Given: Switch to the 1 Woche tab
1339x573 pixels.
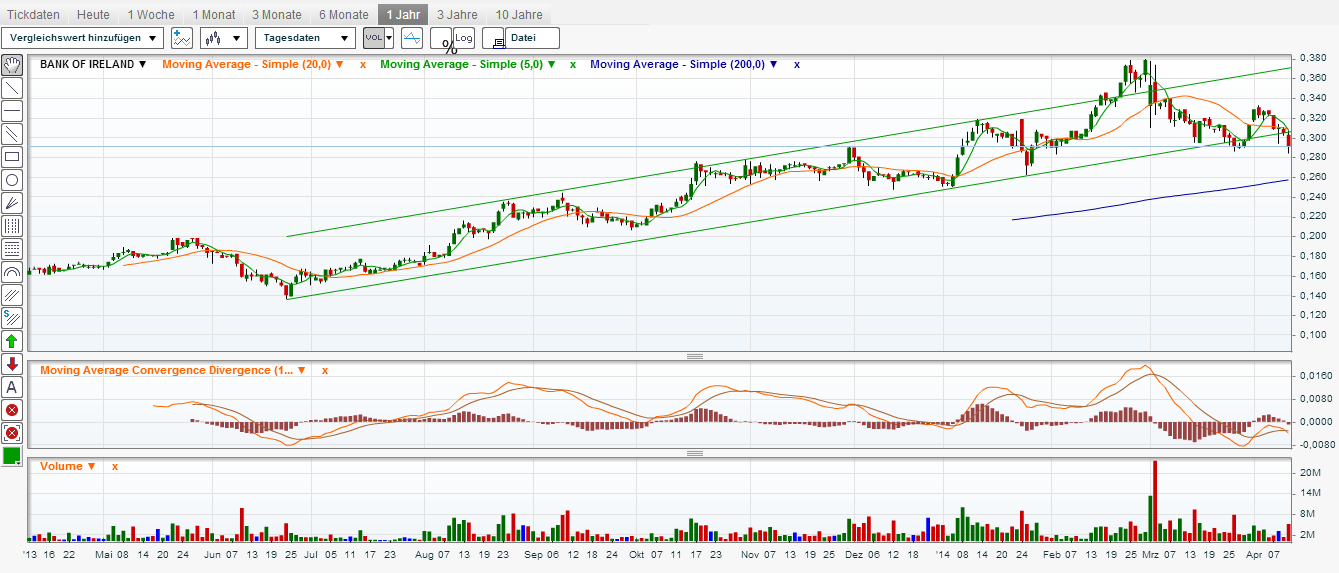Looking at the screenshot, I should point(151,15).
